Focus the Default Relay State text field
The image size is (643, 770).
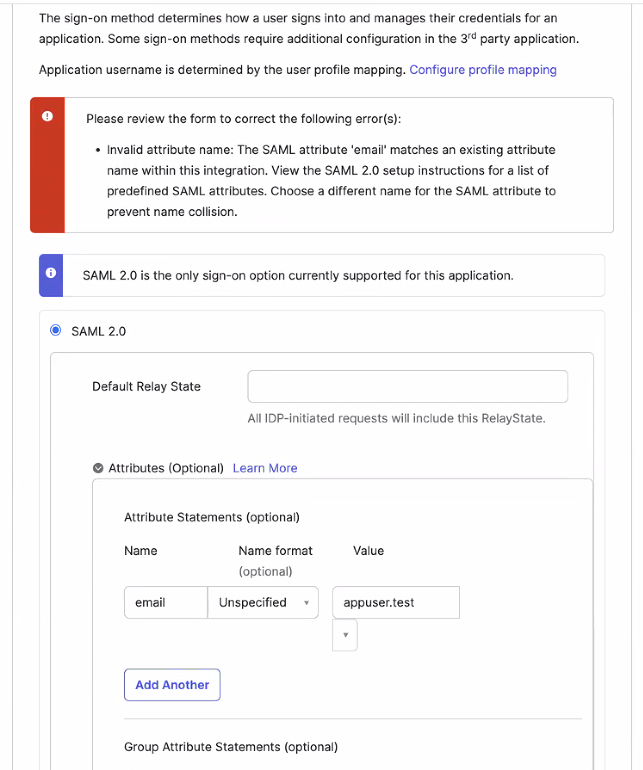coord(407,387)
